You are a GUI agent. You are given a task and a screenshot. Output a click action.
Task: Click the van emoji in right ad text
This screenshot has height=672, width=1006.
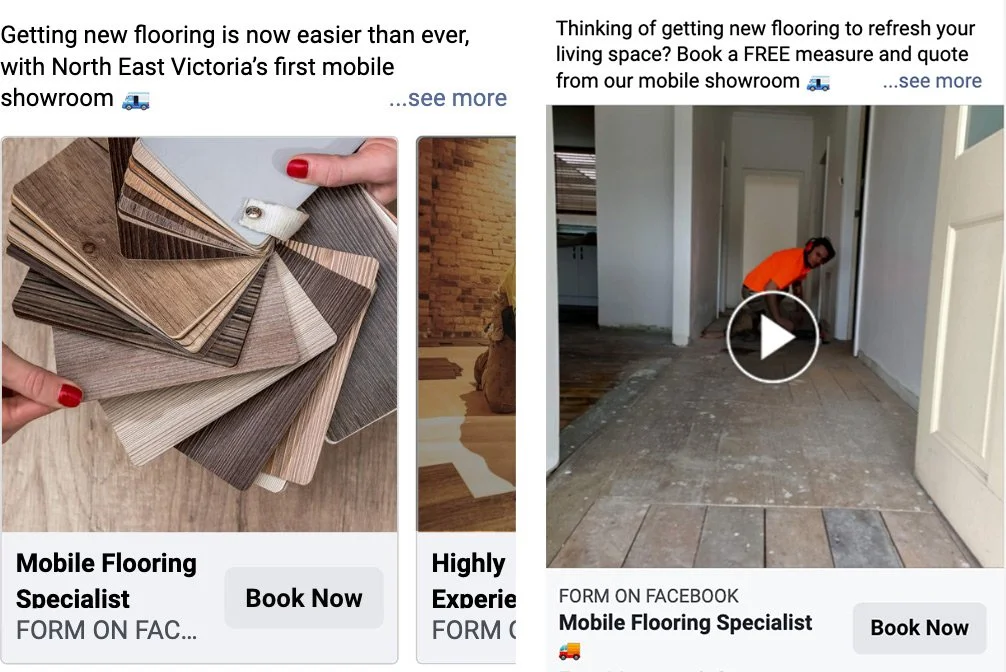818,83
